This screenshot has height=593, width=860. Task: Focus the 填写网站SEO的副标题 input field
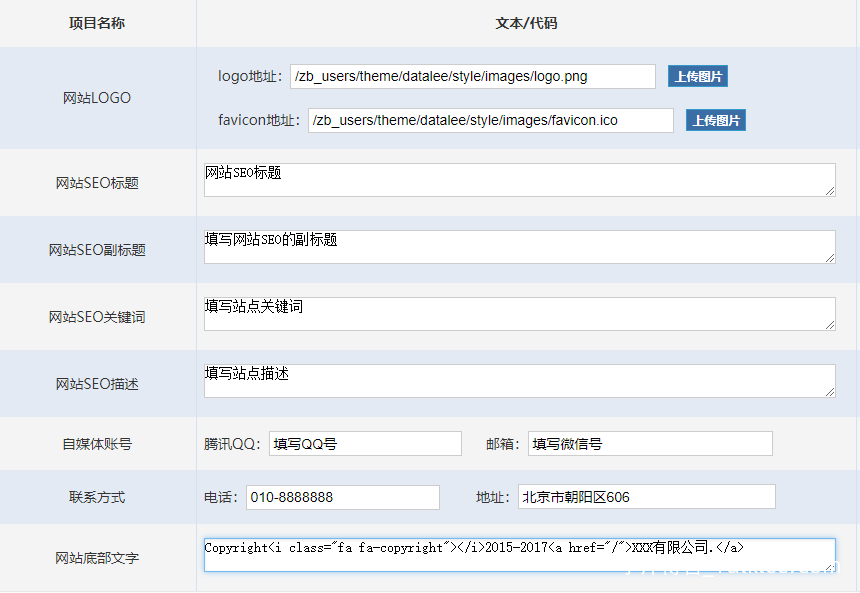(x=519, y=247)
